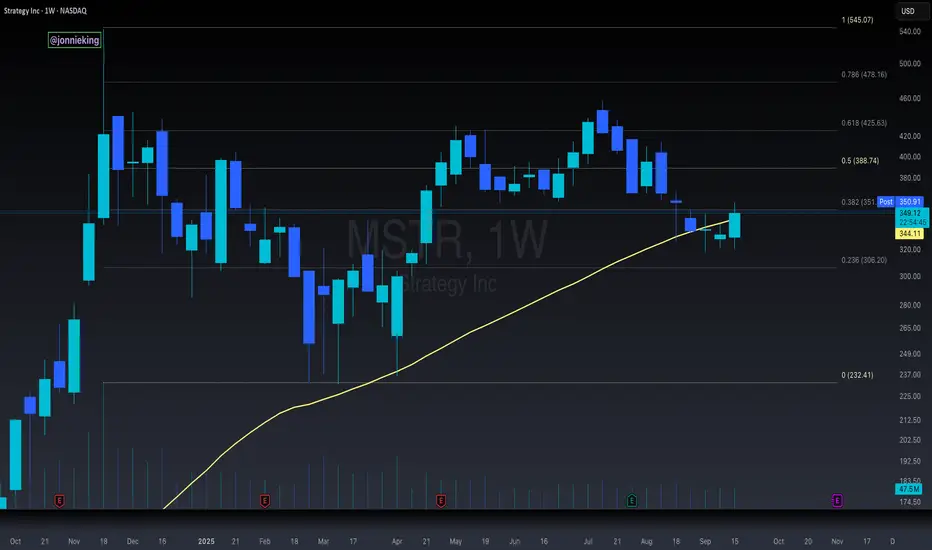Click 380.00 on the price axis
The height and width of the screenshot is (550, 932).
point(910,178)
